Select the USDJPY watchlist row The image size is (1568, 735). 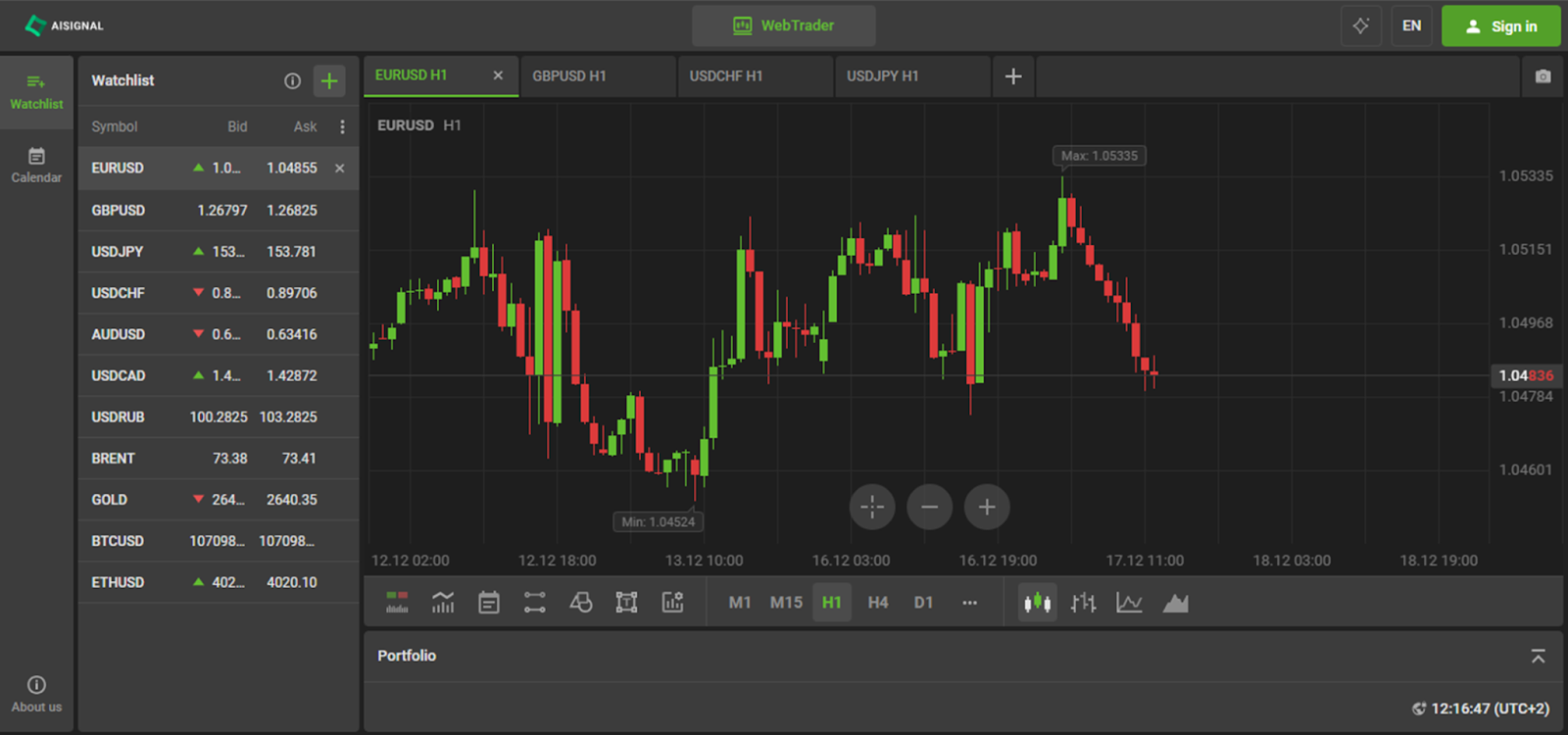coord(219,252)
